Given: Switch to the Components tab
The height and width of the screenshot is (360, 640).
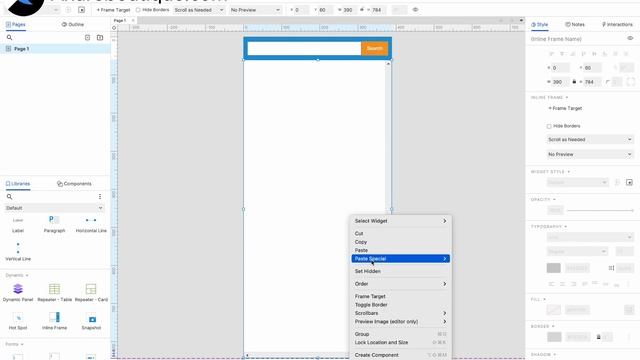Looking at the screenshot, I should click(74, 184).
